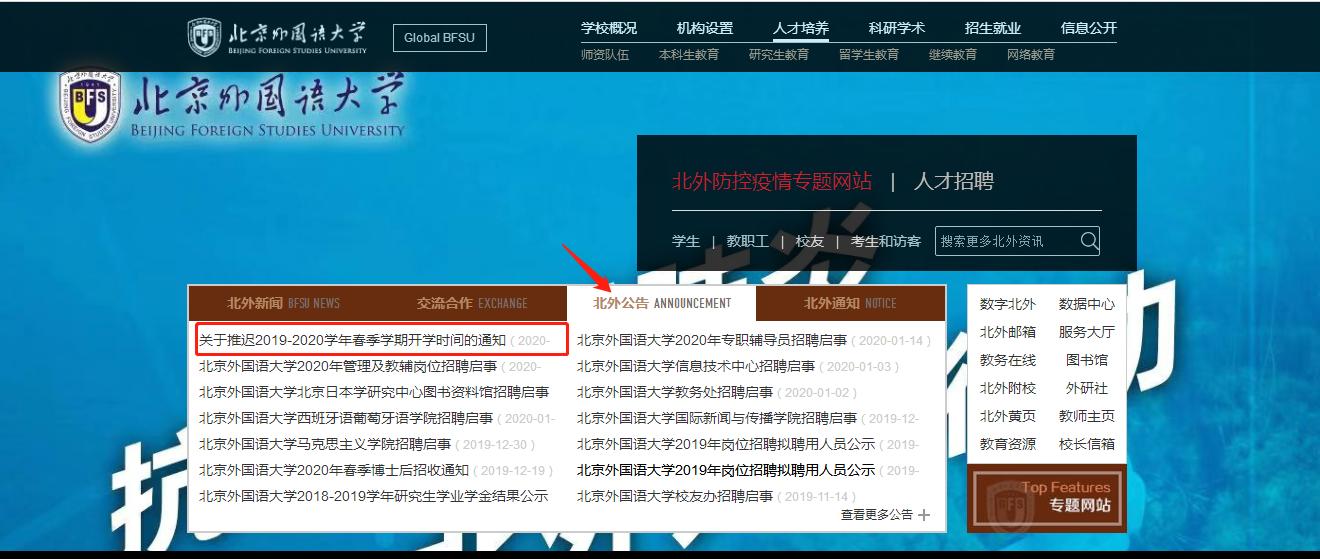Viewport: 1320px width, 559px height.
Task: Switch to 交流合作 EXCHANGE tab
Action: (472, 303)
